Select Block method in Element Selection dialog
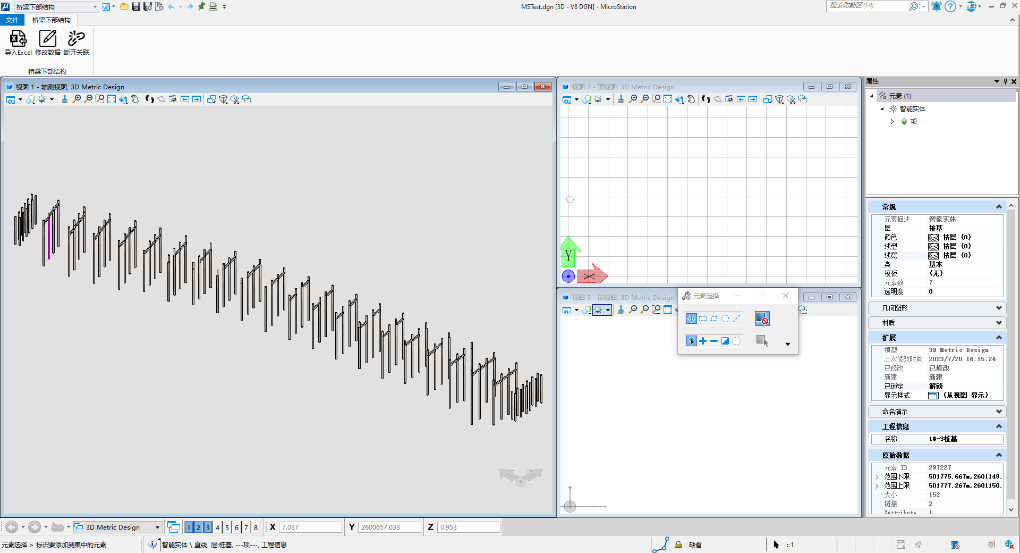This screenshot has height=553, width=1020. tap(703, 318)
